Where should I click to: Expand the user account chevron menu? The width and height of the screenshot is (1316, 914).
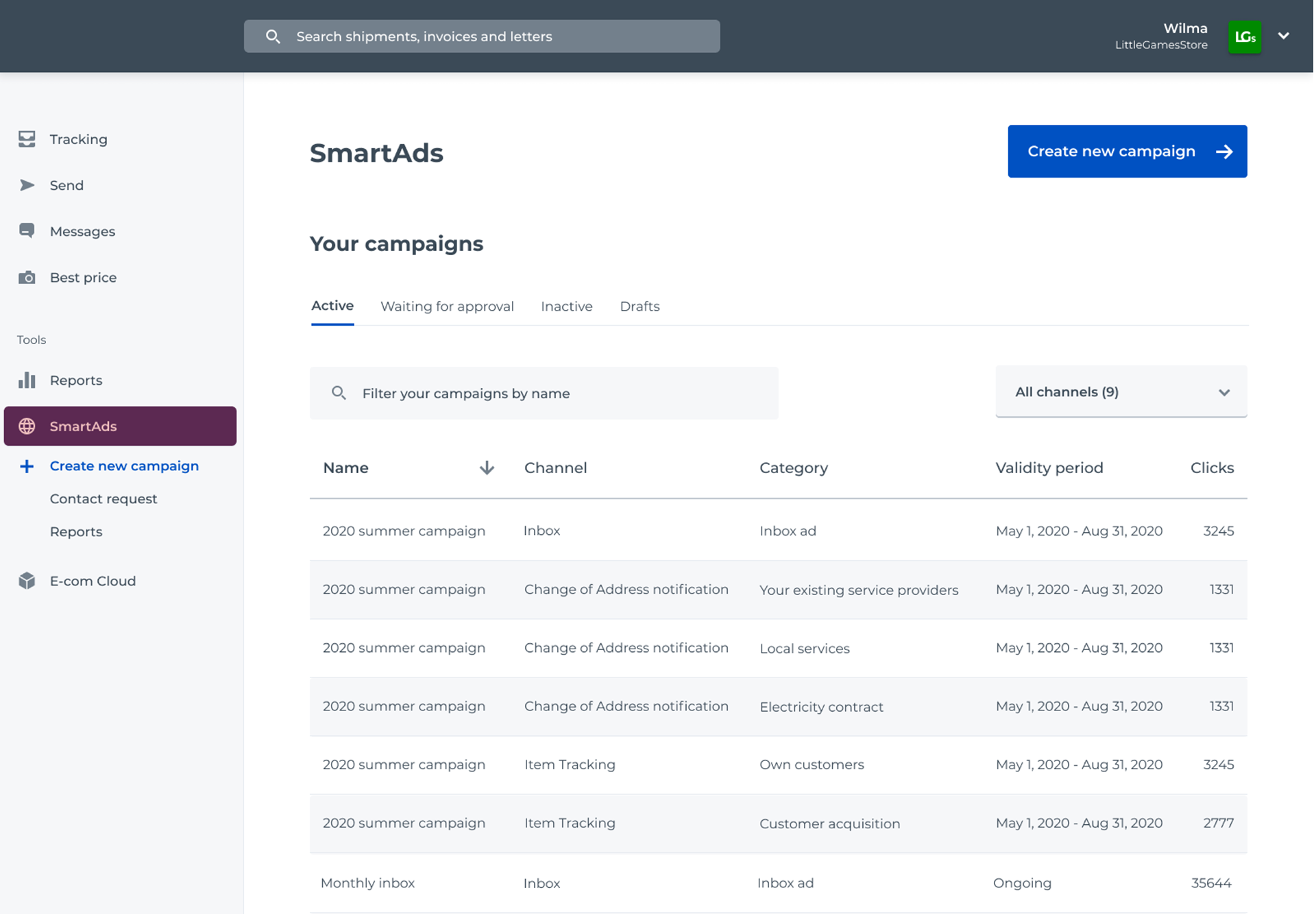point(1283,36)
